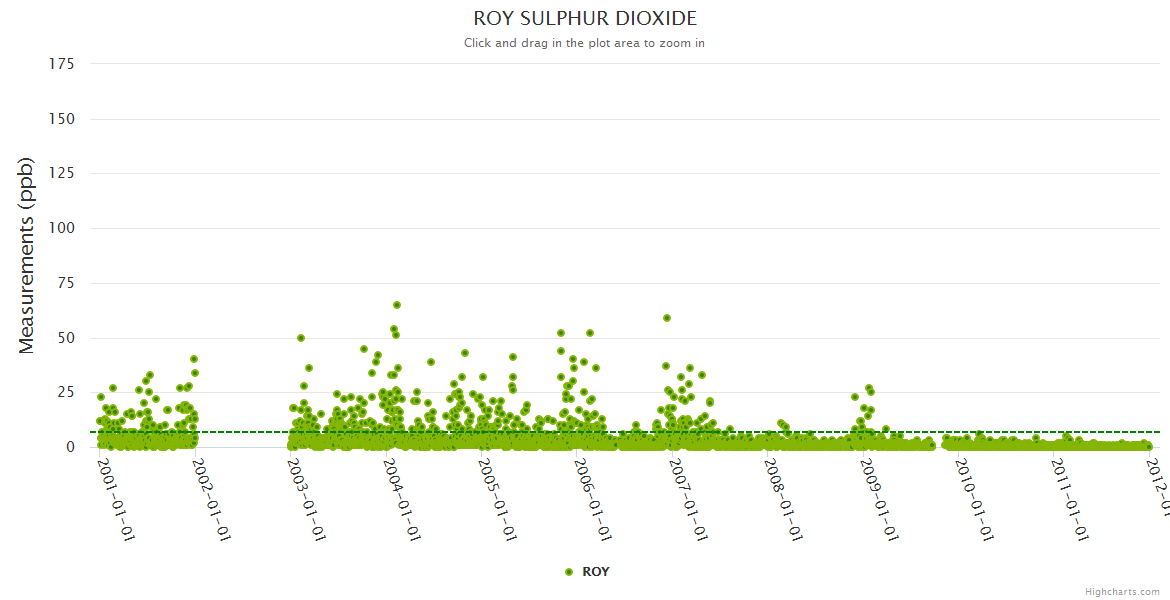The image size is (1170, 600).
Task: Click the green ROY legend marker dot
Action: click(x=569, y=572)
